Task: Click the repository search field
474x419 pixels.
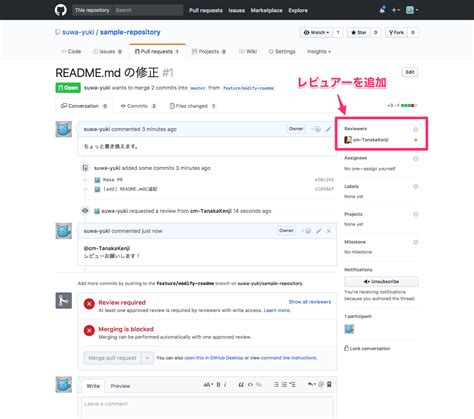Action: [148, 10]
